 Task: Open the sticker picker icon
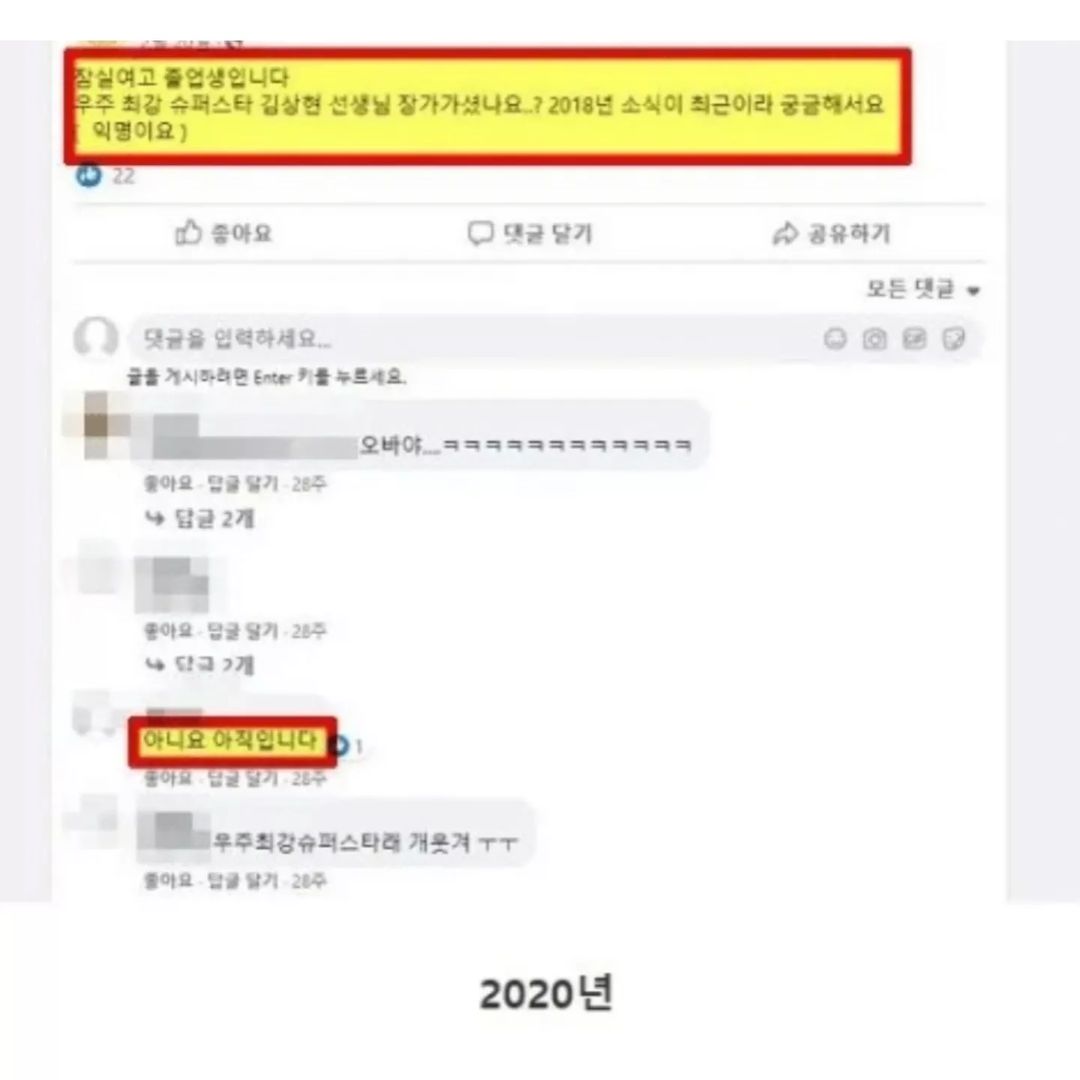[x=954, y=338]
